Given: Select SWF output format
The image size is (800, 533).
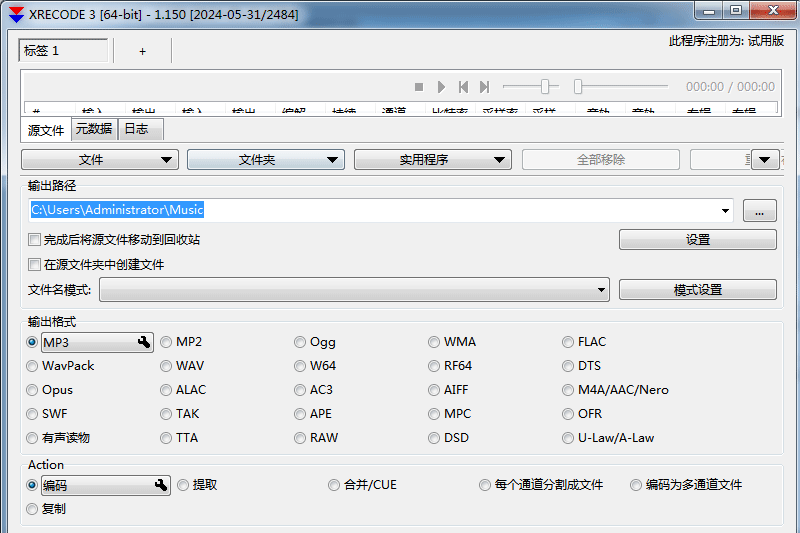Looking at the screenshot, I should [x=32, y=414].
